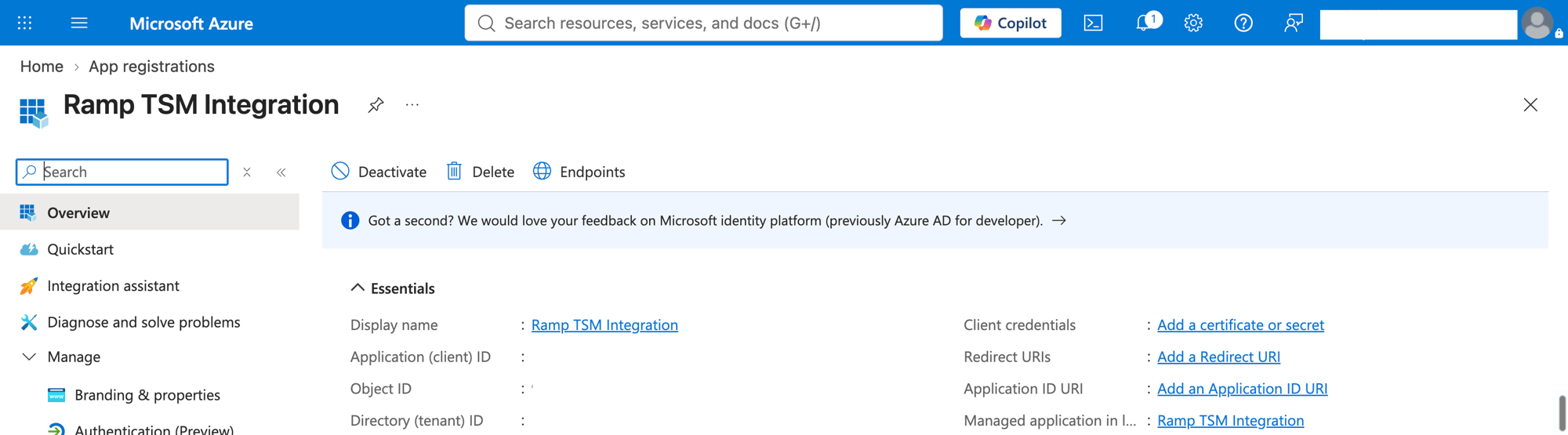Click the Object ID label
The image size is (1568, 435).
[381, 389]
